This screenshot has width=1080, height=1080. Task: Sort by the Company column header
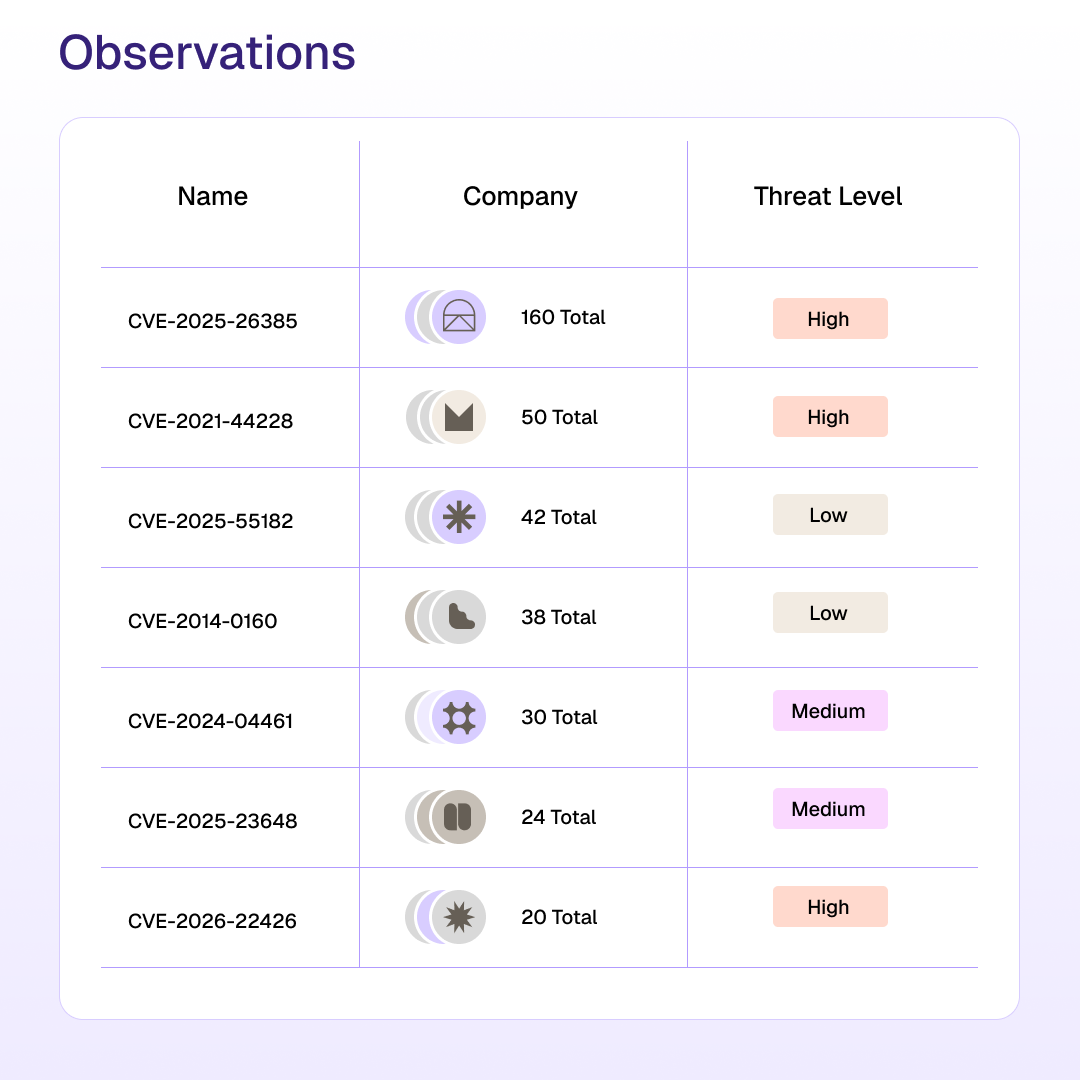point(520,197)
